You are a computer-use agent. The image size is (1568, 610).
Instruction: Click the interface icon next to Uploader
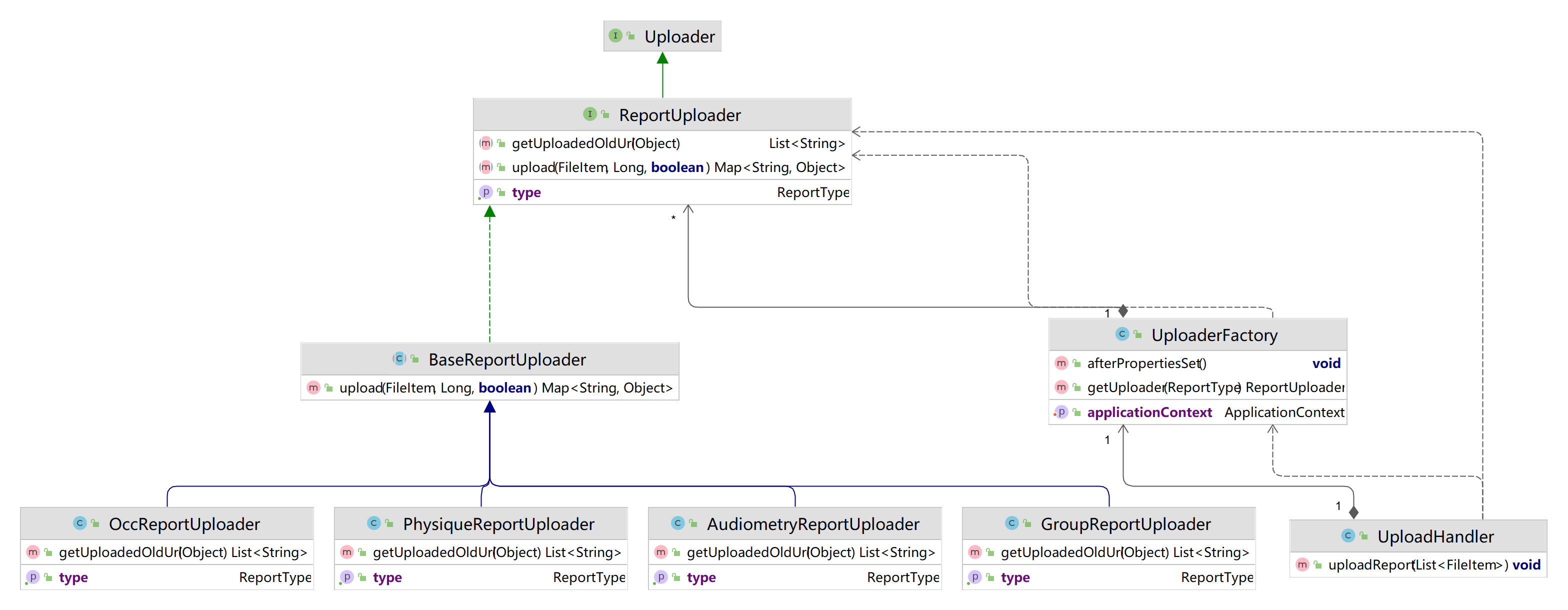tap(615, 35)
